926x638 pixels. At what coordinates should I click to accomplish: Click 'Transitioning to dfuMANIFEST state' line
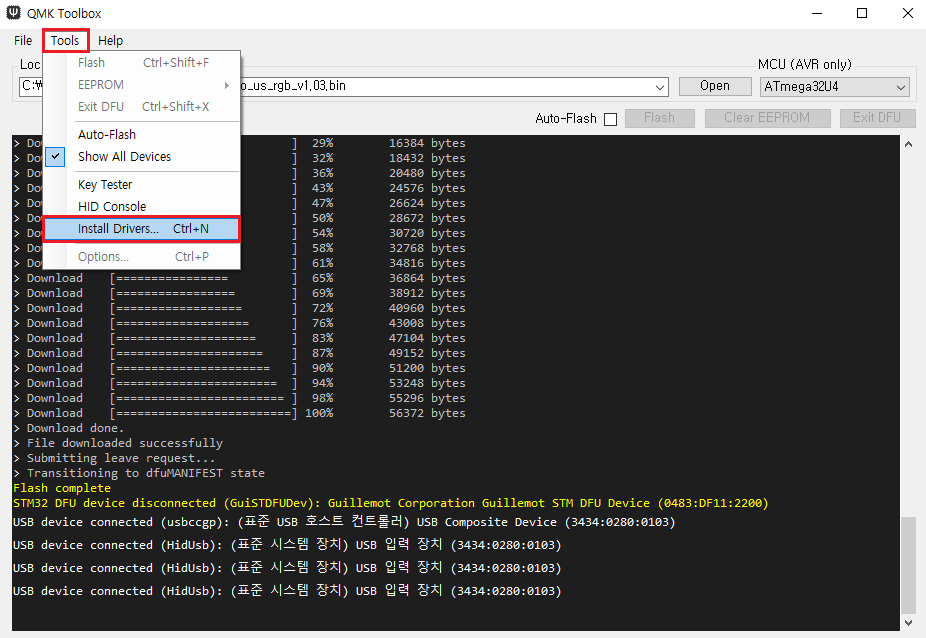click(139, 473)
